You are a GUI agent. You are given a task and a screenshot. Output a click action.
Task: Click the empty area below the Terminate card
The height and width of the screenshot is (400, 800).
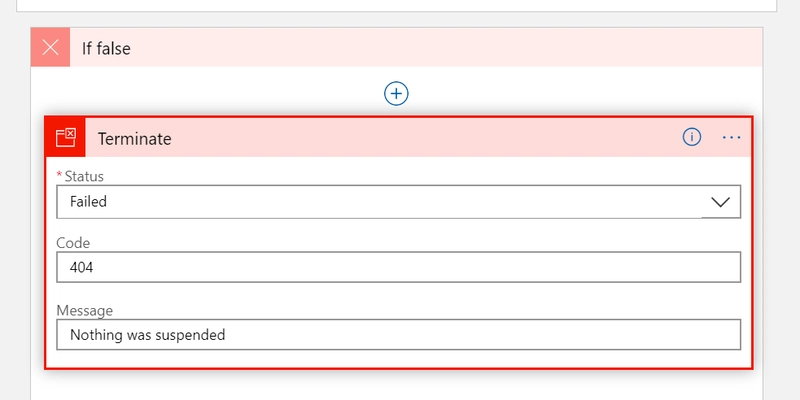click(398, 385)
